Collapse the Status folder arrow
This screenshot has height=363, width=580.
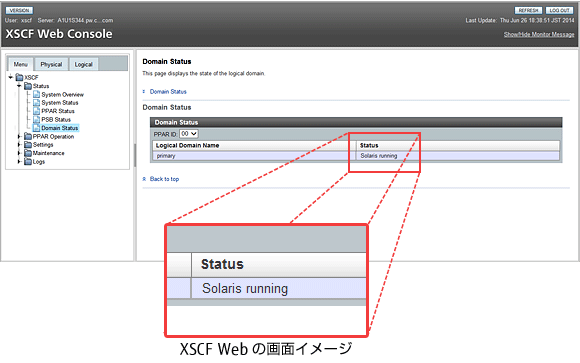[19, 85]
